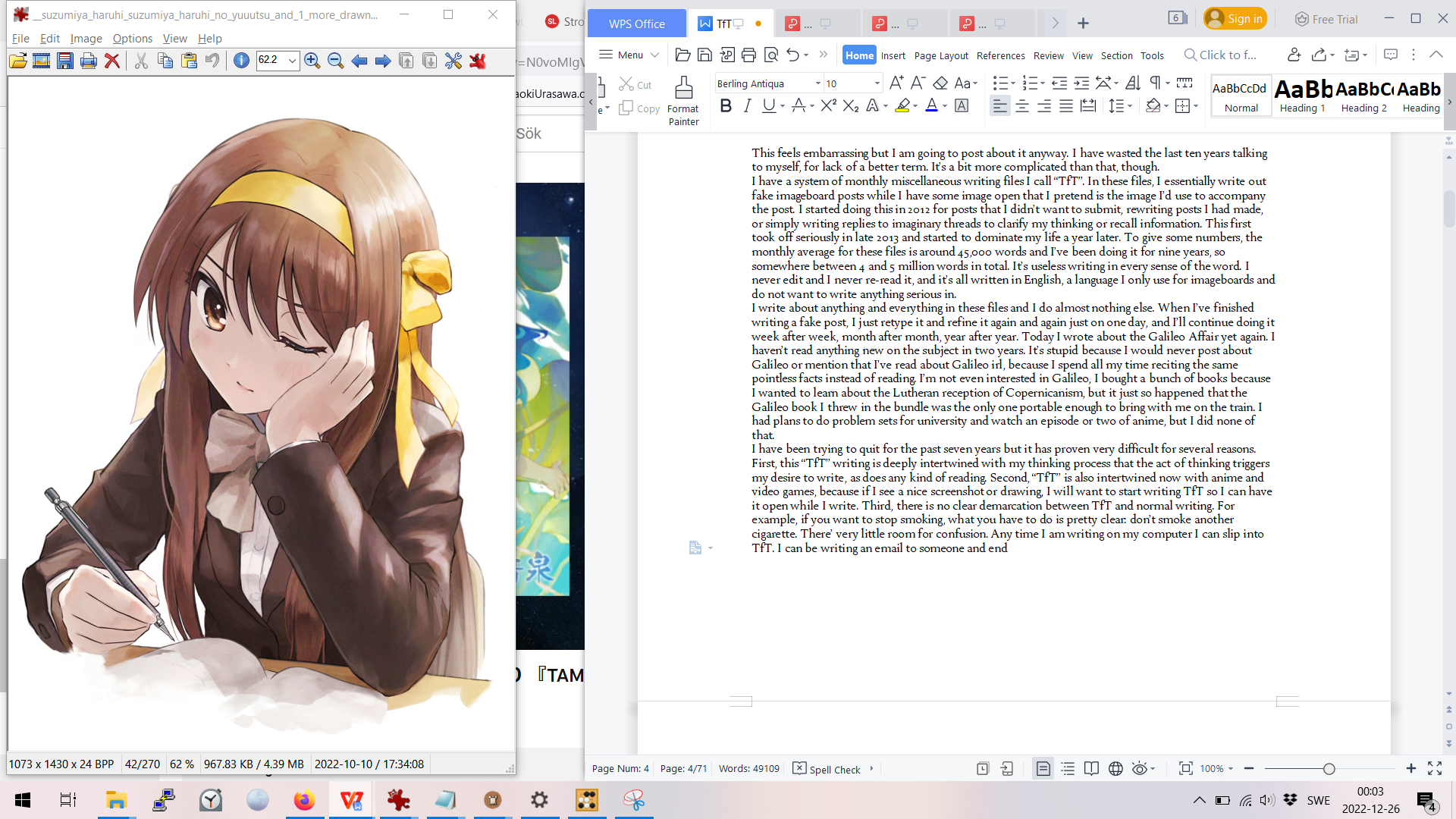Image resolution: width=1456 pixels, height=819 pixels.
Task: Click the IrfanView zoom in magnifier
Action: (x=312, y=61)
